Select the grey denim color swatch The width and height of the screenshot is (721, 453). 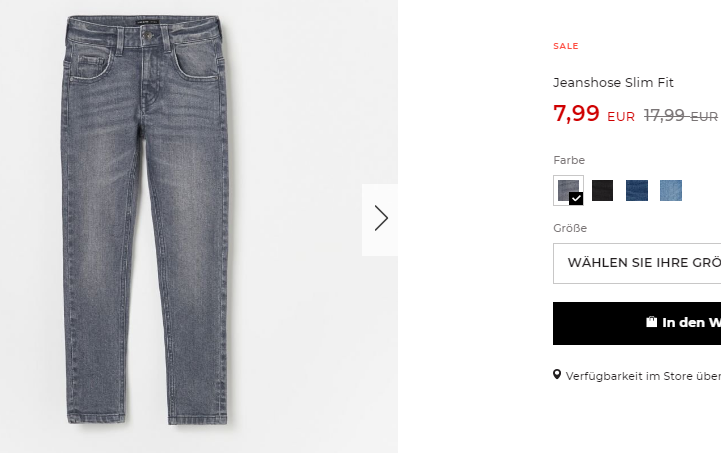click(568, 190)
